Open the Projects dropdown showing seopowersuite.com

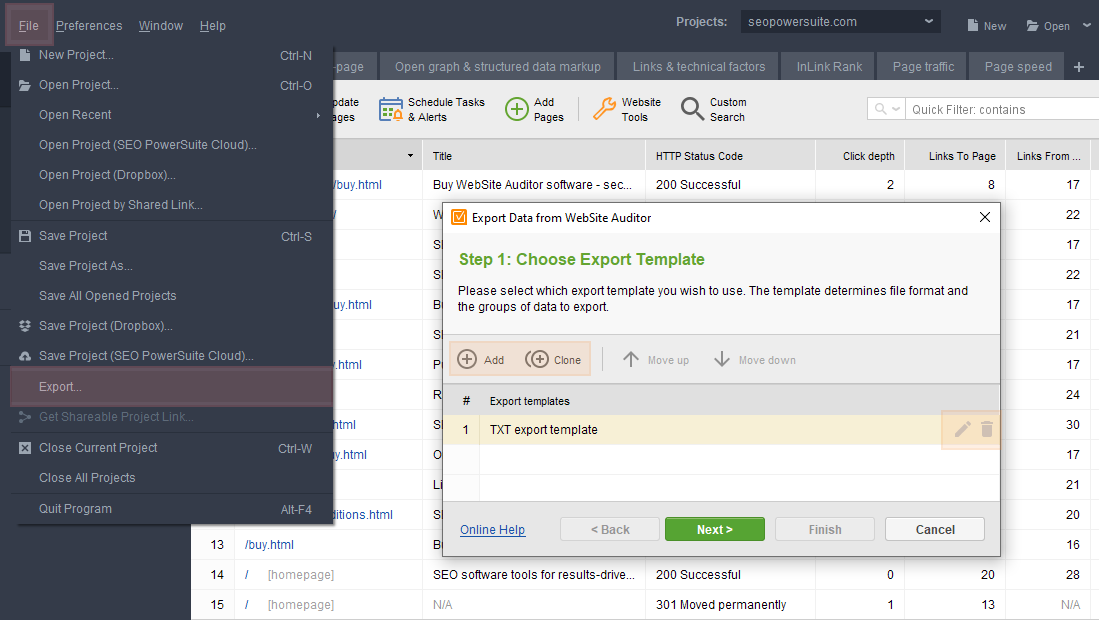(x=841, y=22)
